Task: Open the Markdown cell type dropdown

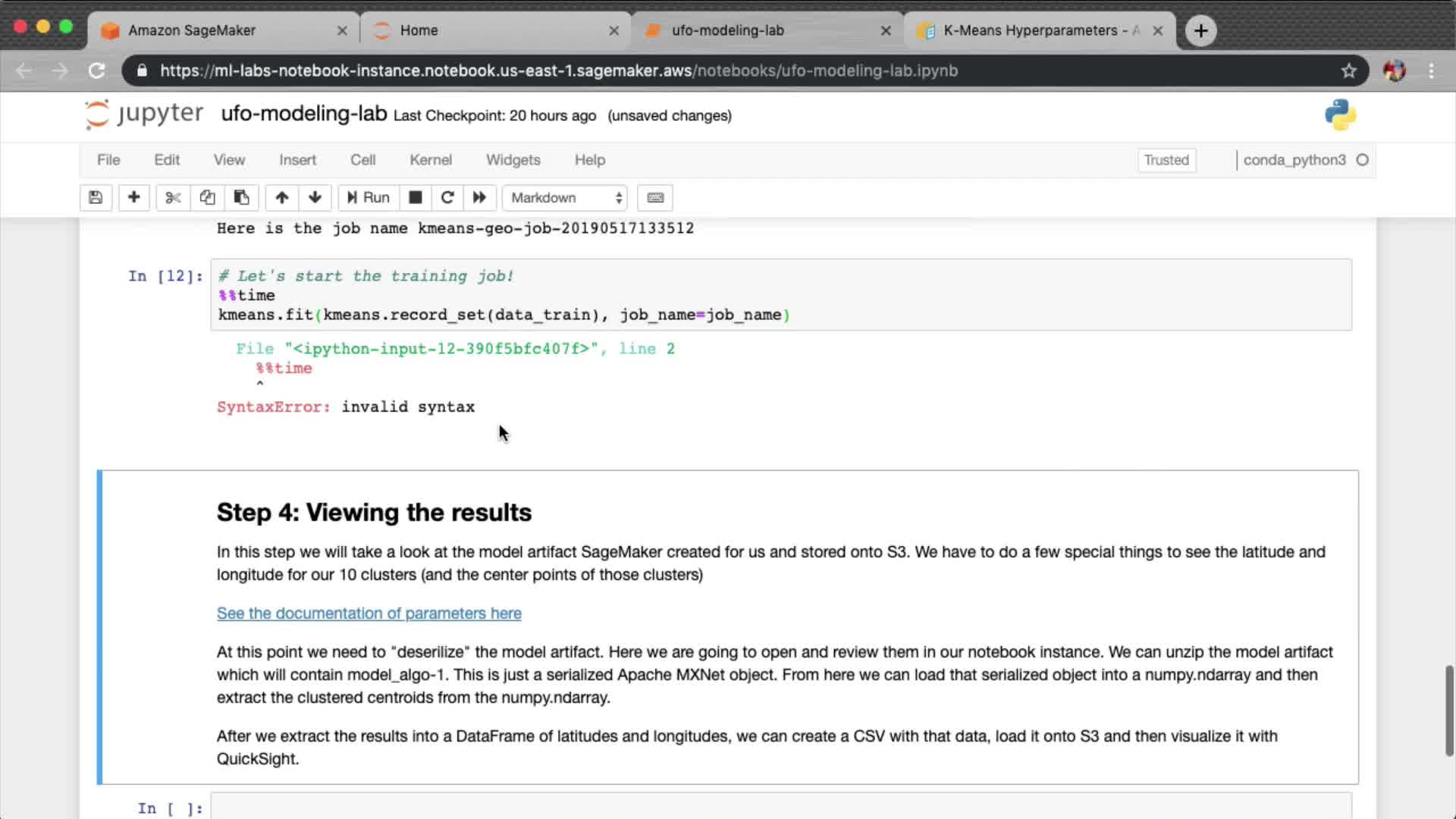Action: pos(565,198)
